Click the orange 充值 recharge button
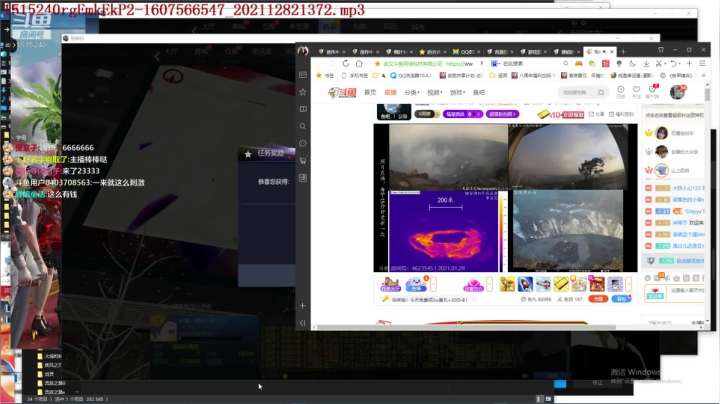This screenshot has height=404, width=720. [x=598, y=299]
